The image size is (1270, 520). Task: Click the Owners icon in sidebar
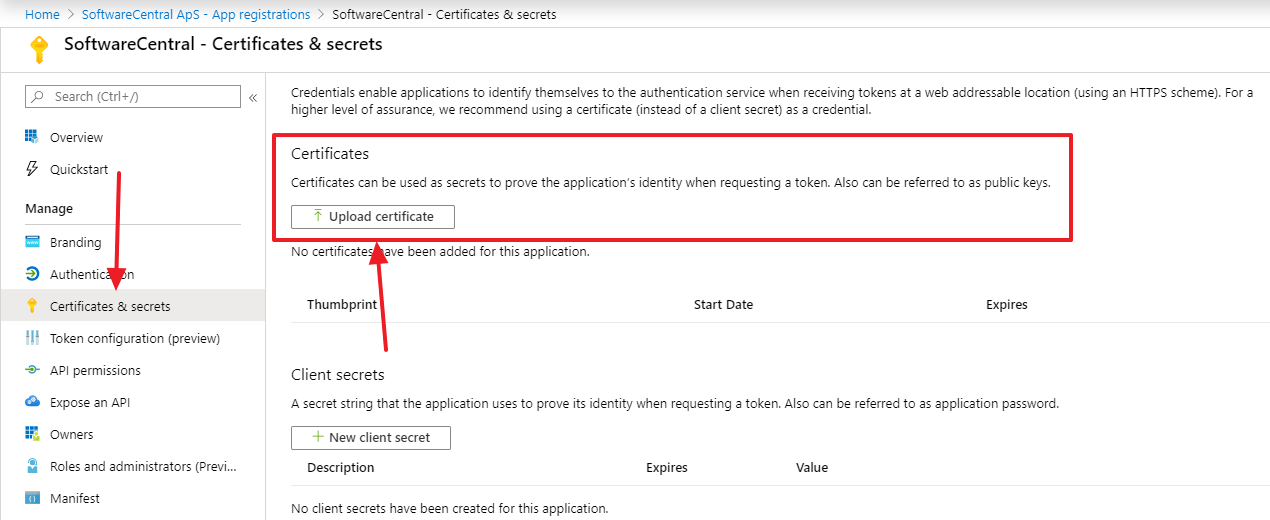tap(32, 434)
